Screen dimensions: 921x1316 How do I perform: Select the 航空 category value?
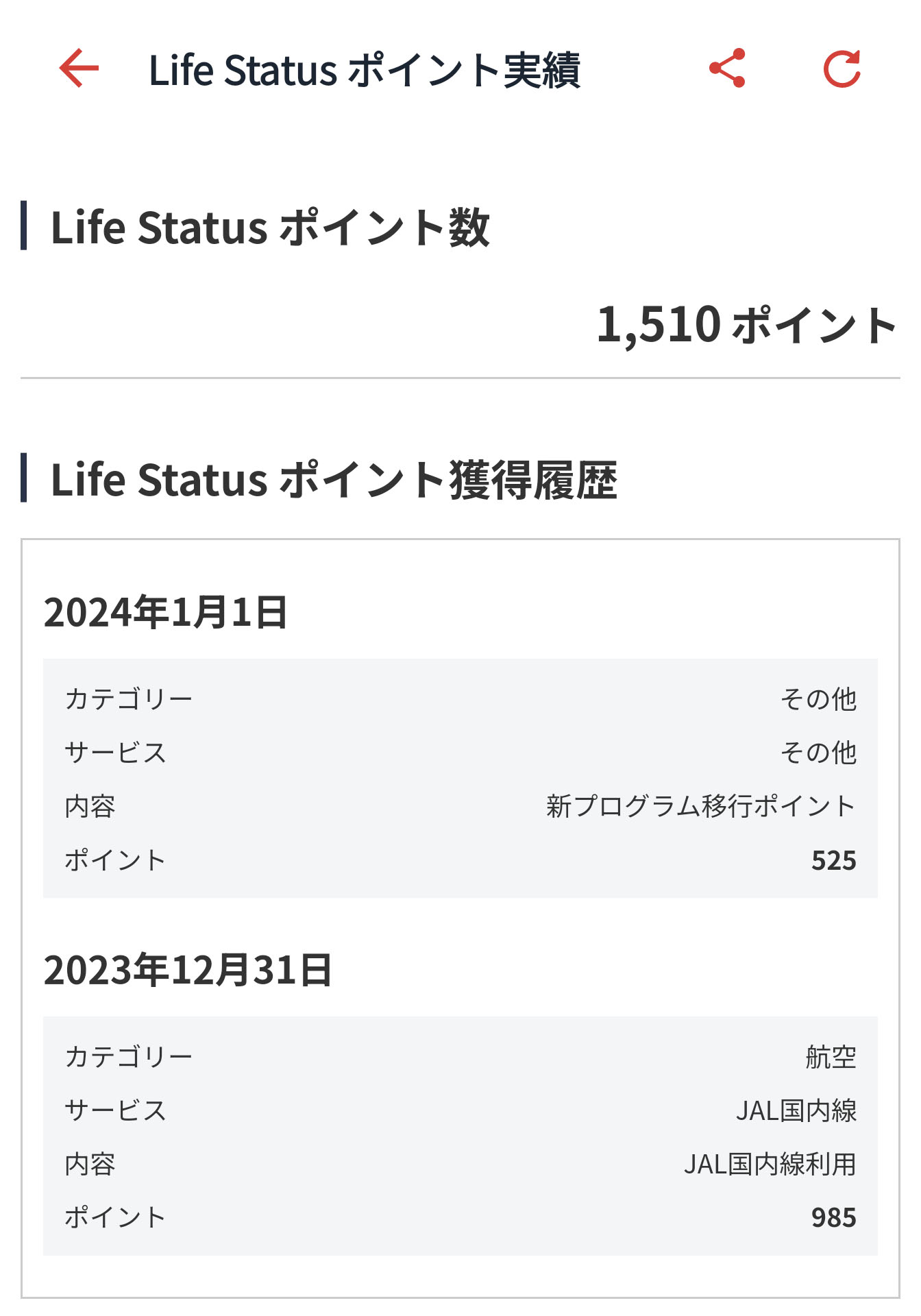pyautogui.click(x=831, y=1057)
